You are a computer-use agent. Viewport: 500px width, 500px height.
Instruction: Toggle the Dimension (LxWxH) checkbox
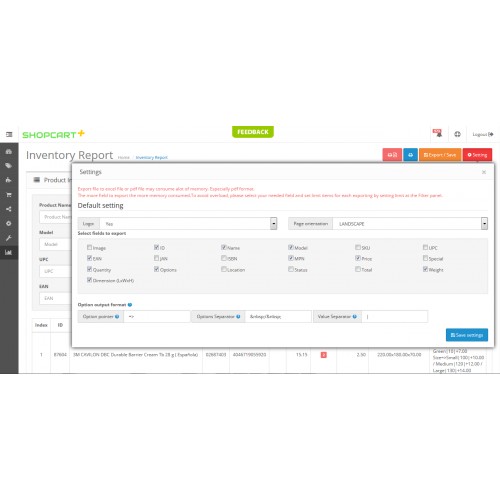(89, 280)
